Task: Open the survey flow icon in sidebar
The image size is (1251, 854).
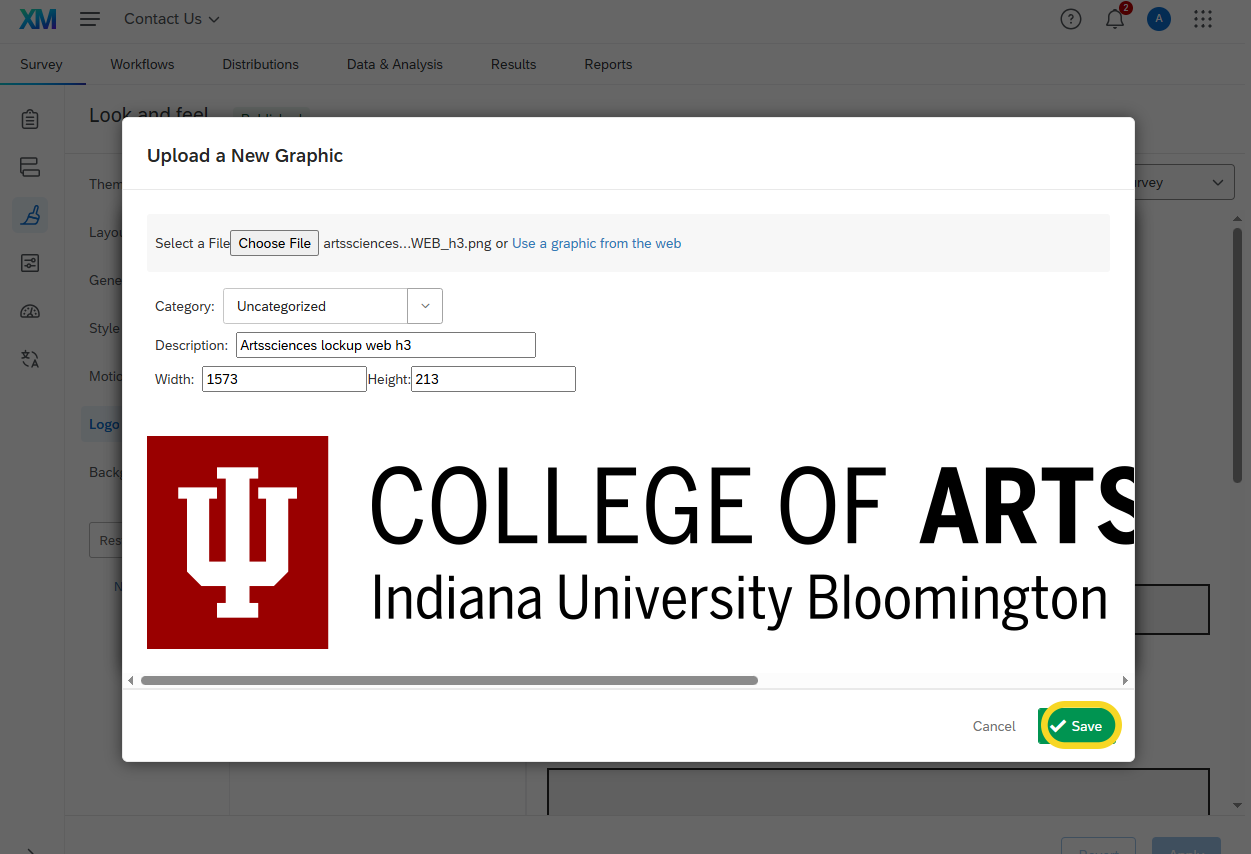Action: coord(30,167)
